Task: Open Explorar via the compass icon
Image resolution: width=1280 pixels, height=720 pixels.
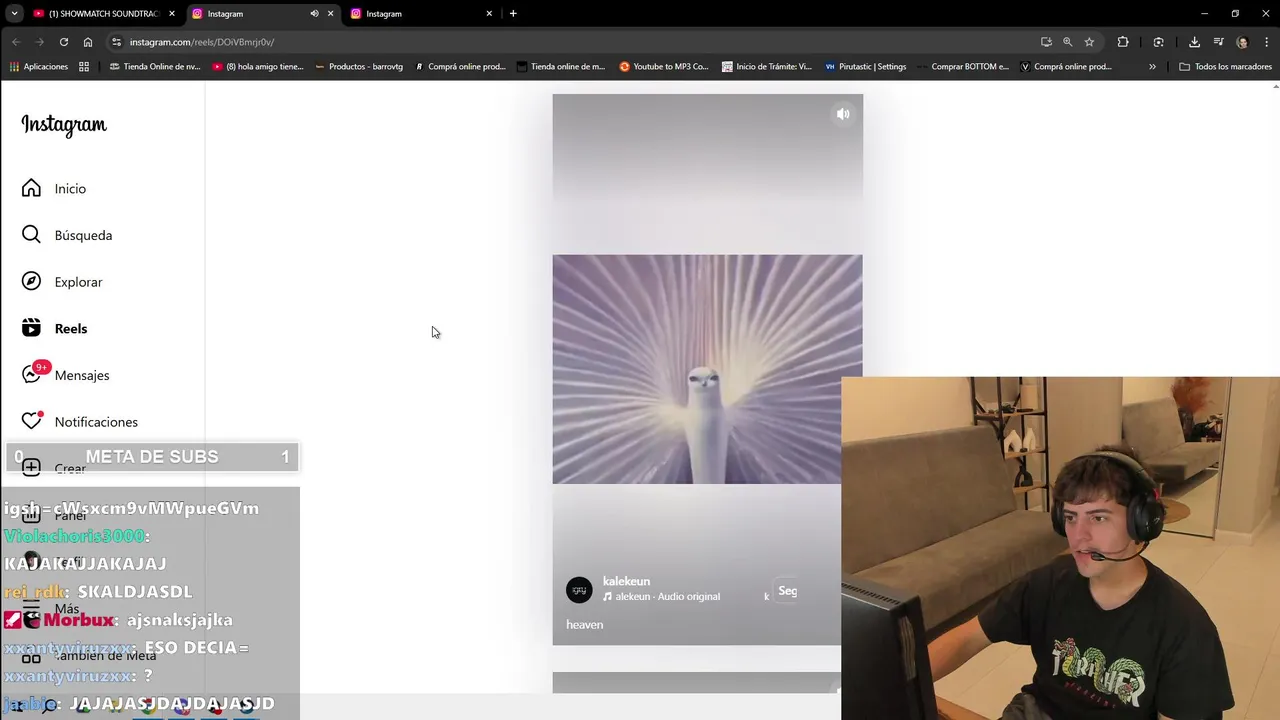Action: tap(31, 281)
